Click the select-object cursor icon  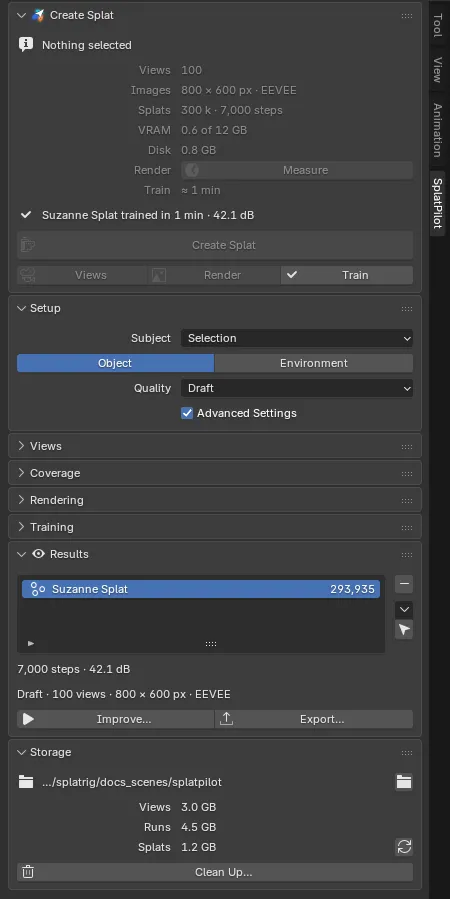click(404, 630)
